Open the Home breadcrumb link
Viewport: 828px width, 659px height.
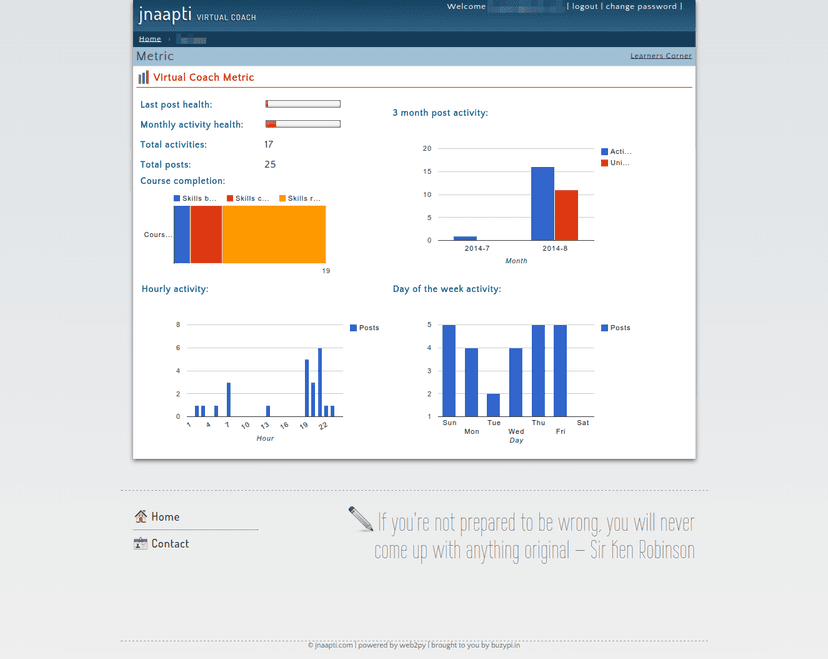pos(150,39)
